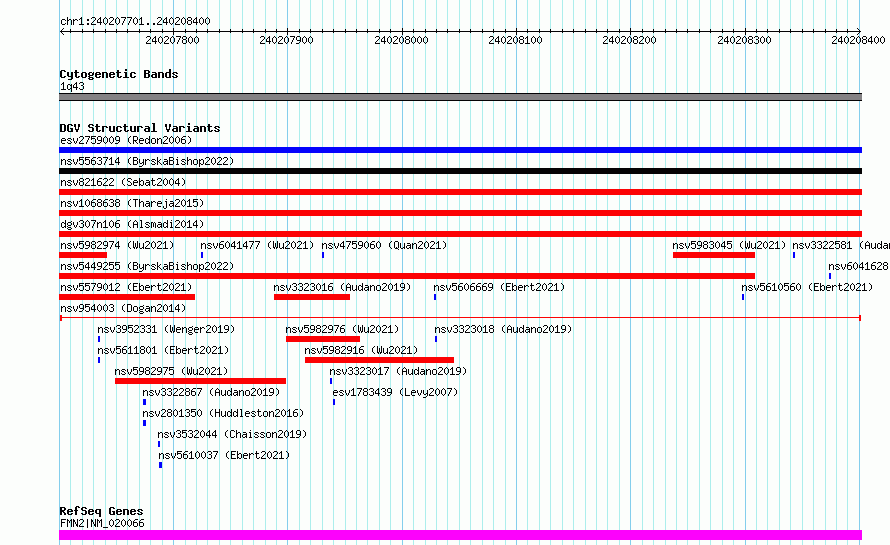Viewport: 890px width, 545px height.
Task: Open nsv1068638 (Thareja2015) variant label
Action: 132,203
